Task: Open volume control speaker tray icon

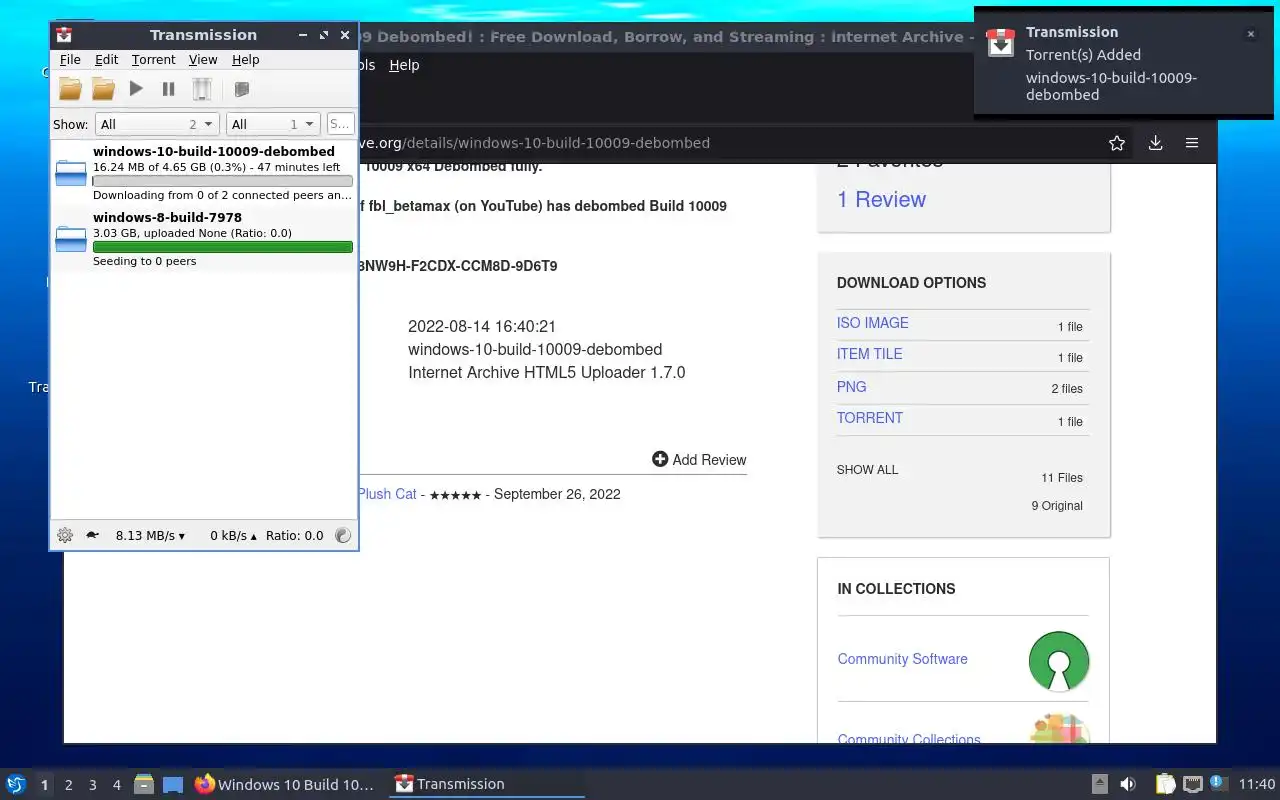Action: click(x=1128, y=784)
